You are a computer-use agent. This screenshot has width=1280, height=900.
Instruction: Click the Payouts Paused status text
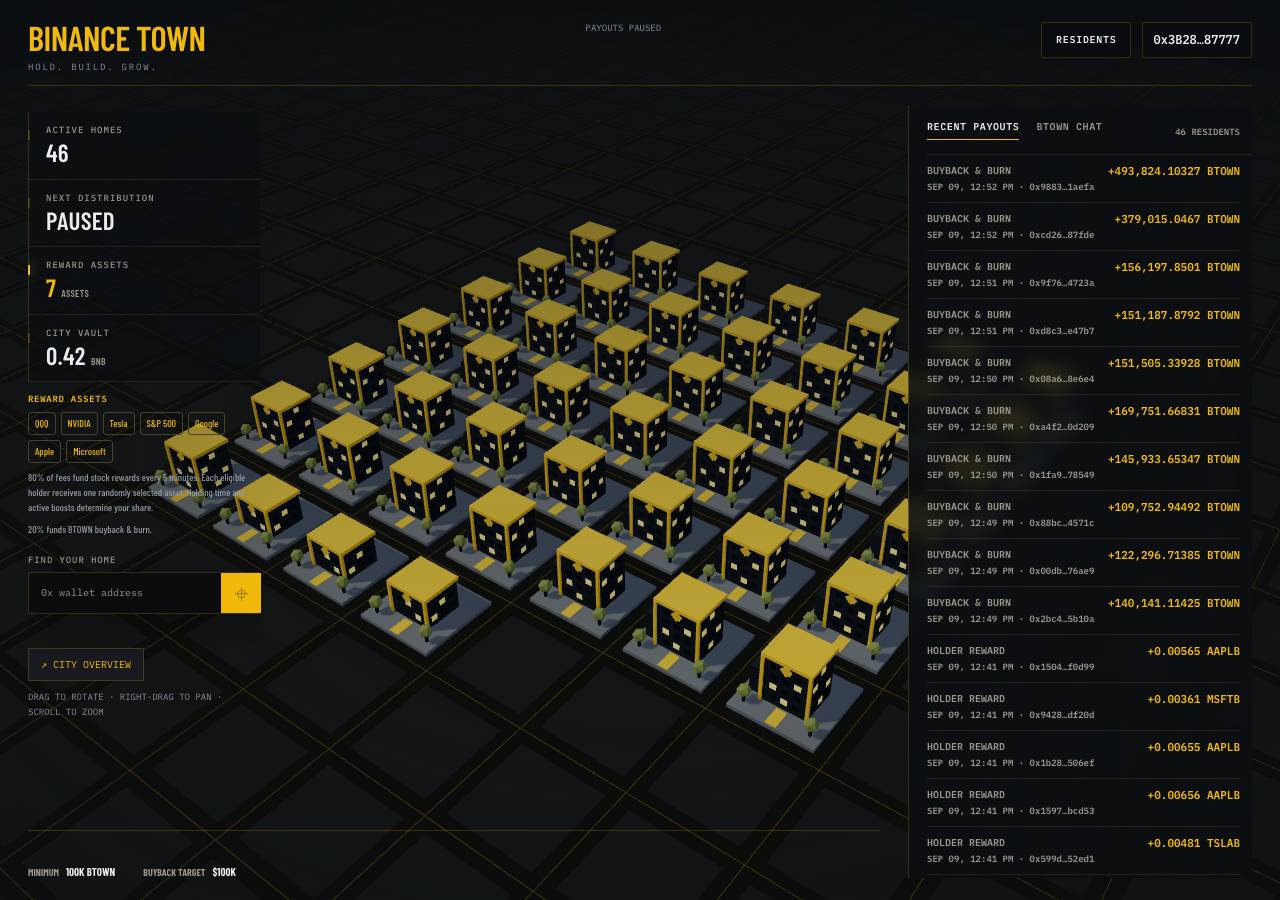(x=623, y=28)
